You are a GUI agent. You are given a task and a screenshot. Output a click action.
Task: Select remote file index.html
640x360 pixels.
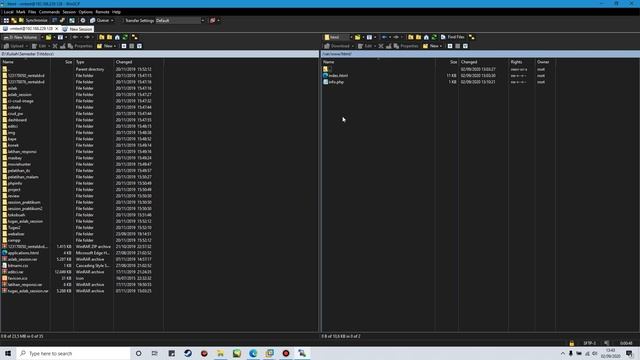[338, 76]
